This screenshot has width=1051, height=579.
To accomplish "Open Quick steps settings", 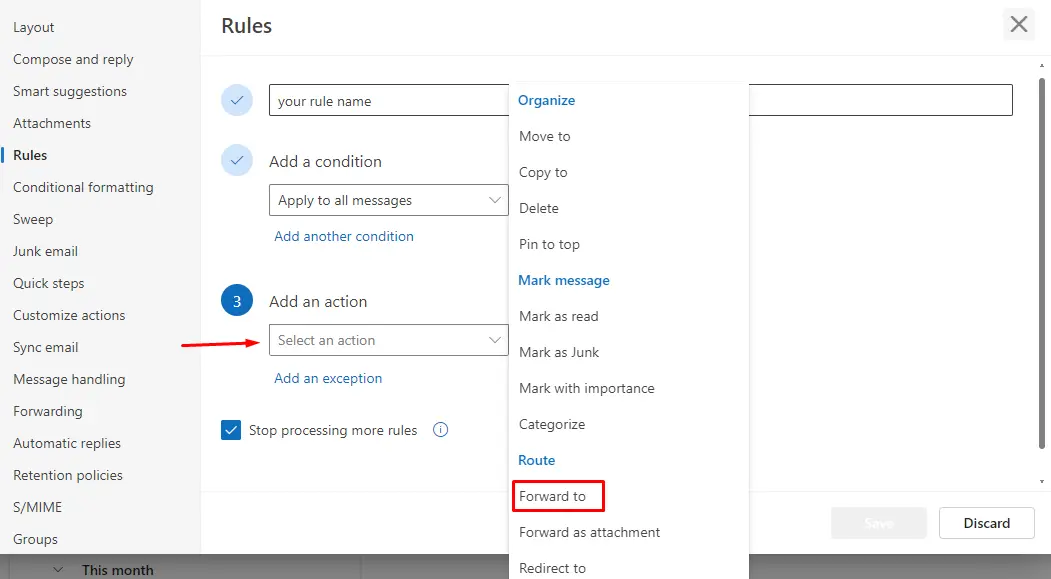I will pyautogui.click(x=49, y=283).
